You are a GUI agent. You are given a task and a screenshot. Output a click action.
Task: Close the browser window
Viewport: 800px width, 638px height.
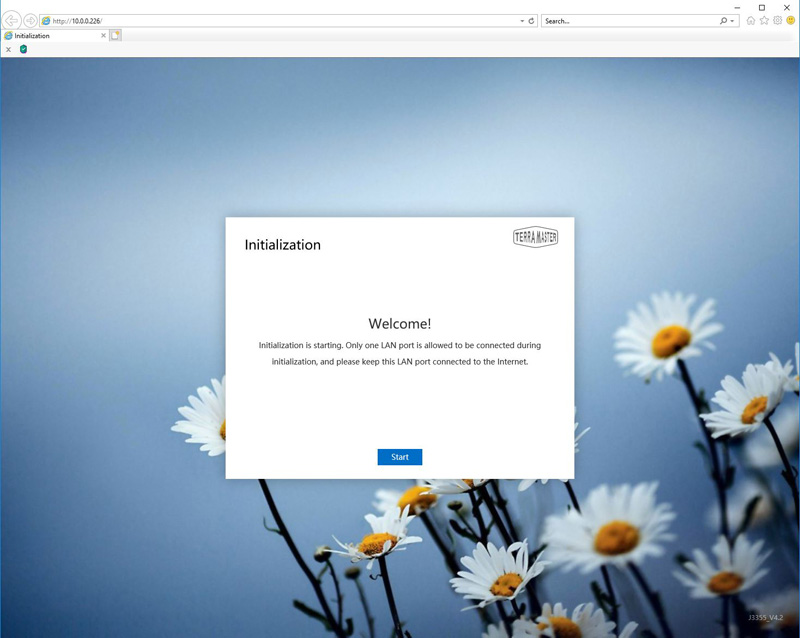[x=787, y=8]
